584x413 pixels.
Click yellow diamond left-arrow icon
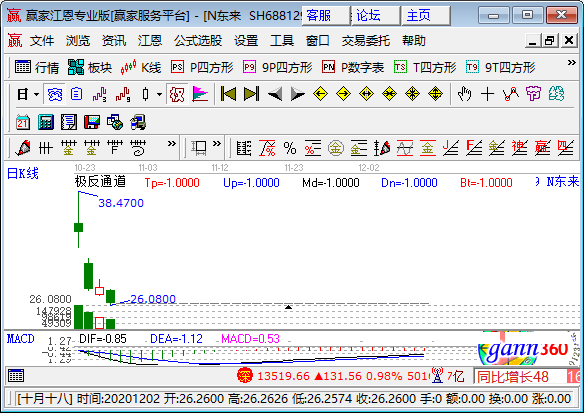click(320, 94)
